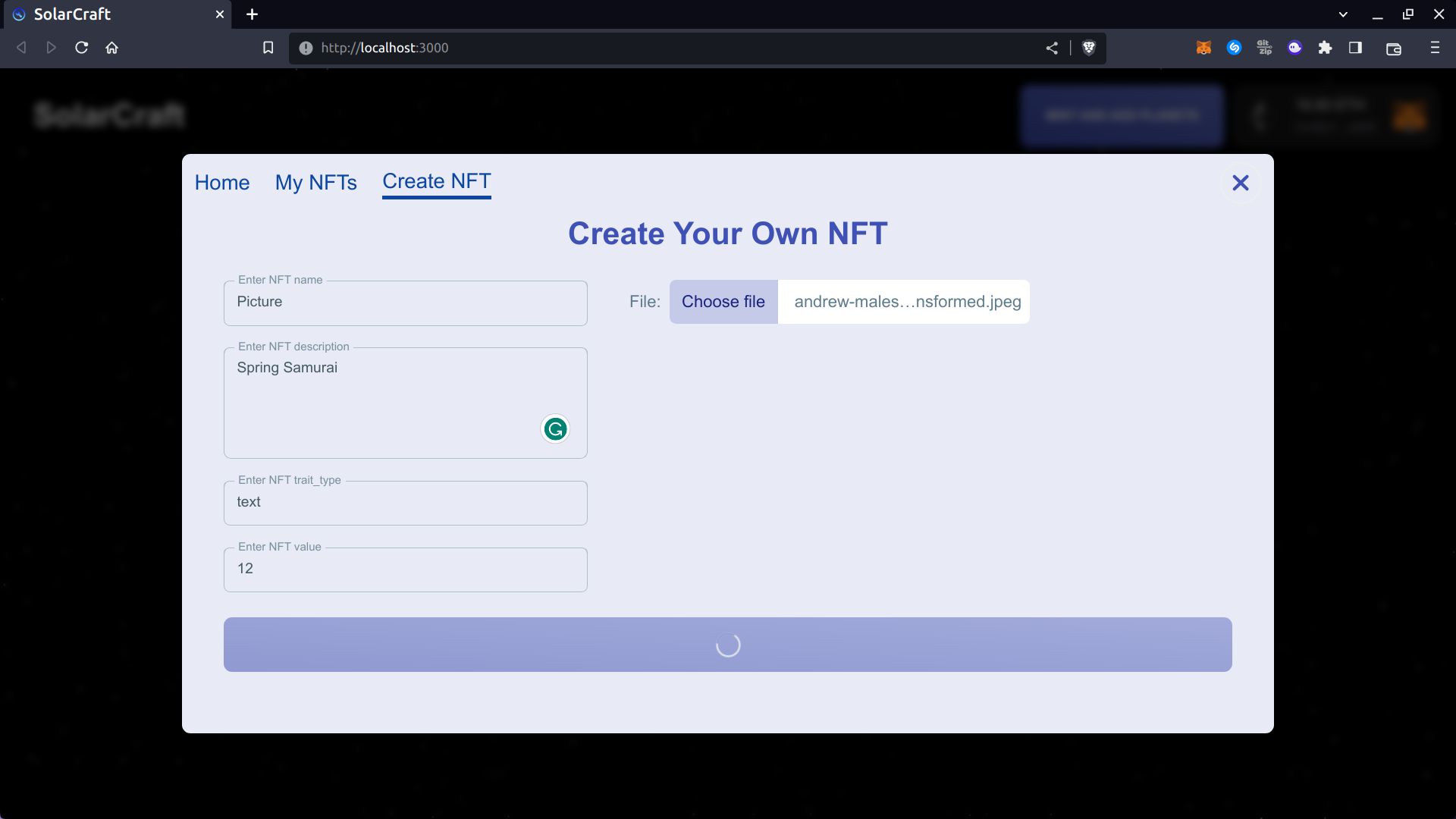Expand the tab search dropdown arrow
The width and height of the screenshot is (1456, 819).
tap(1343, 14)
